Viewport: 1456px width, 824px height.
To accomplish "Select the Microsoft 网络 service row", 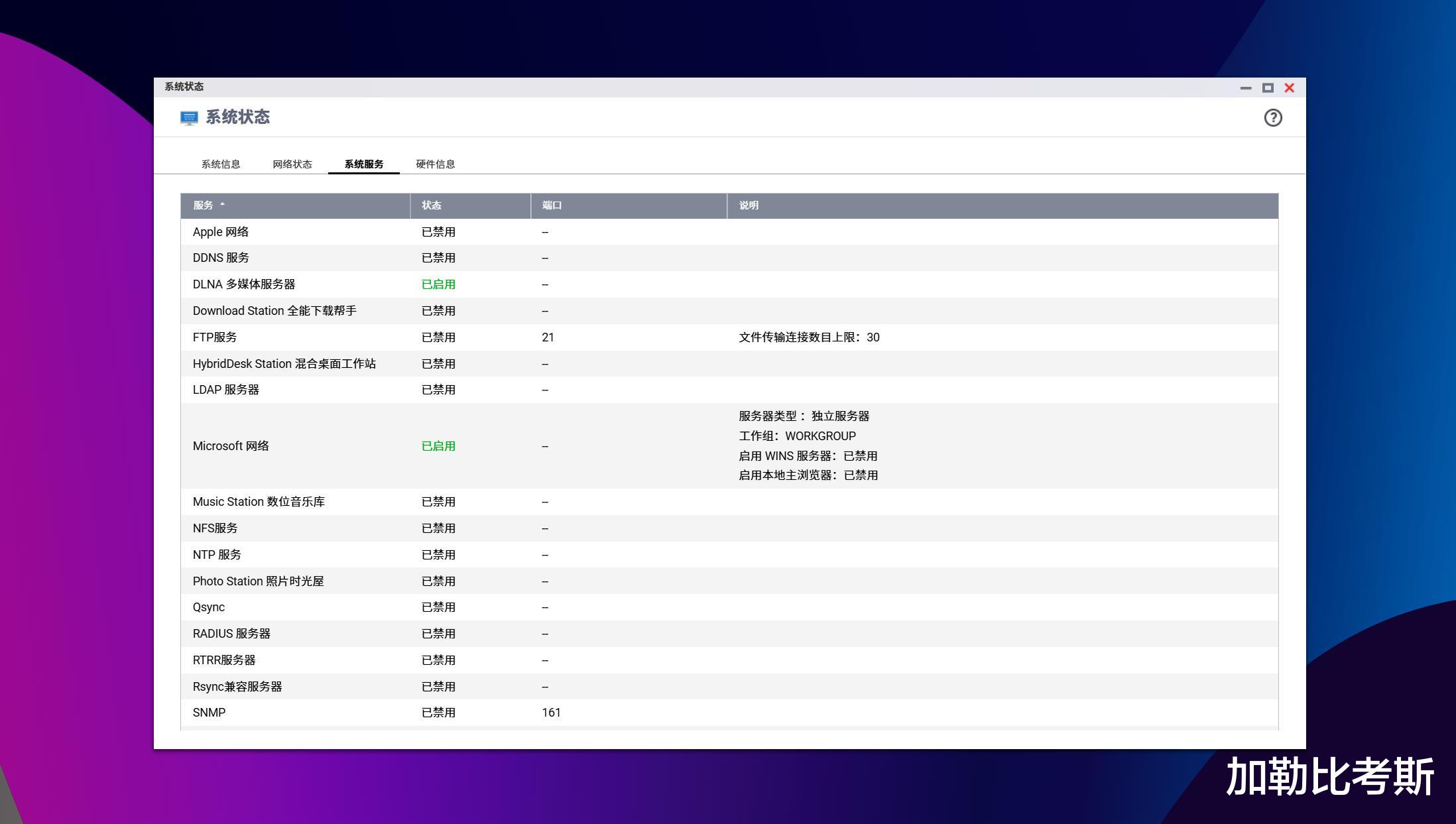I will (x=231, y=446).
